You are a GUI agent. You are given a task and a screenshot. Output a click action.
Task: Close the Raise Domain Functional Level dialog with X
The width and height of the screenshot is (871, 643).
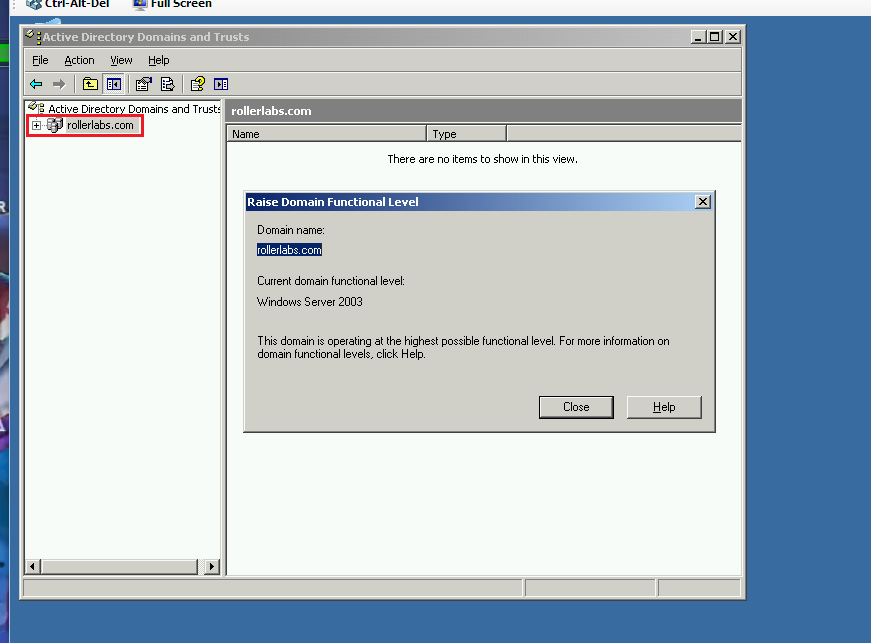703,202
